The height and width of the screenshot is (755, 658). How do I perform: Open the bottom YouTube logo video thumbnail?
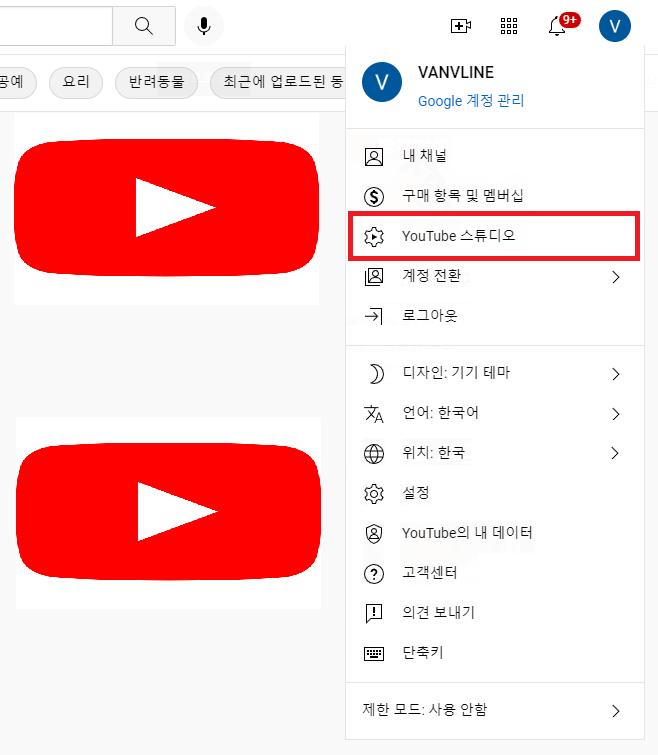tap(168, 512)
